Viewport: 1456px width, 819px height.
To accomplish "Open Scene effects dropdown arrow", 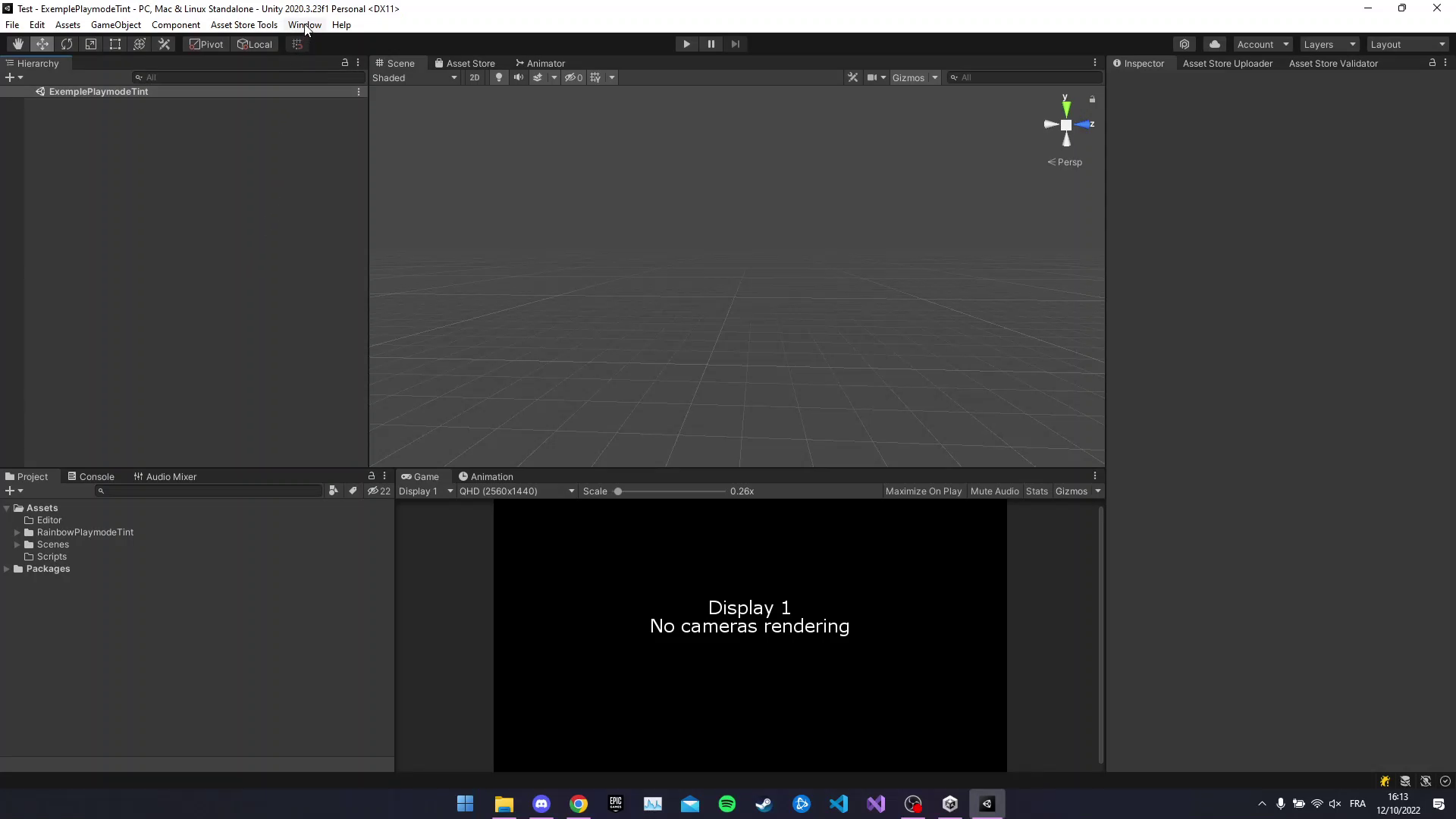I will pyautogui.click(x=554, y=77).
